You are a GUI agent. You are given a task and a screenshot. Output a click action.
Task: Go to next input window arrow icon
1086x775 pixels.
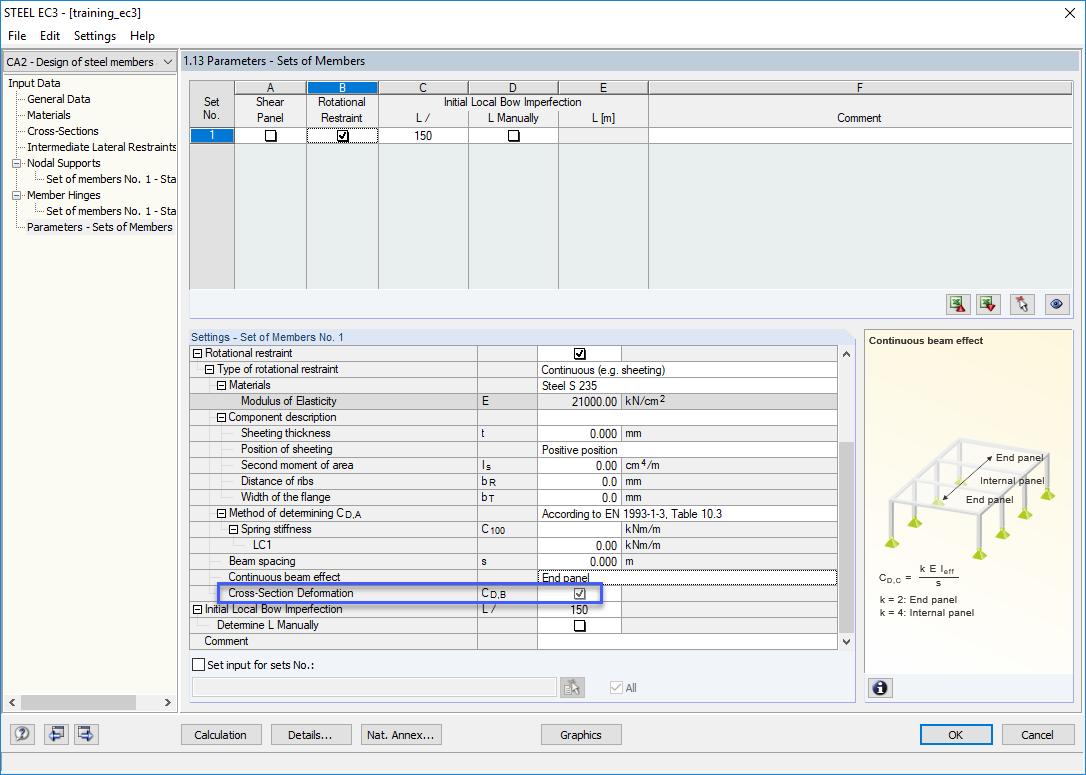[86, 734]
